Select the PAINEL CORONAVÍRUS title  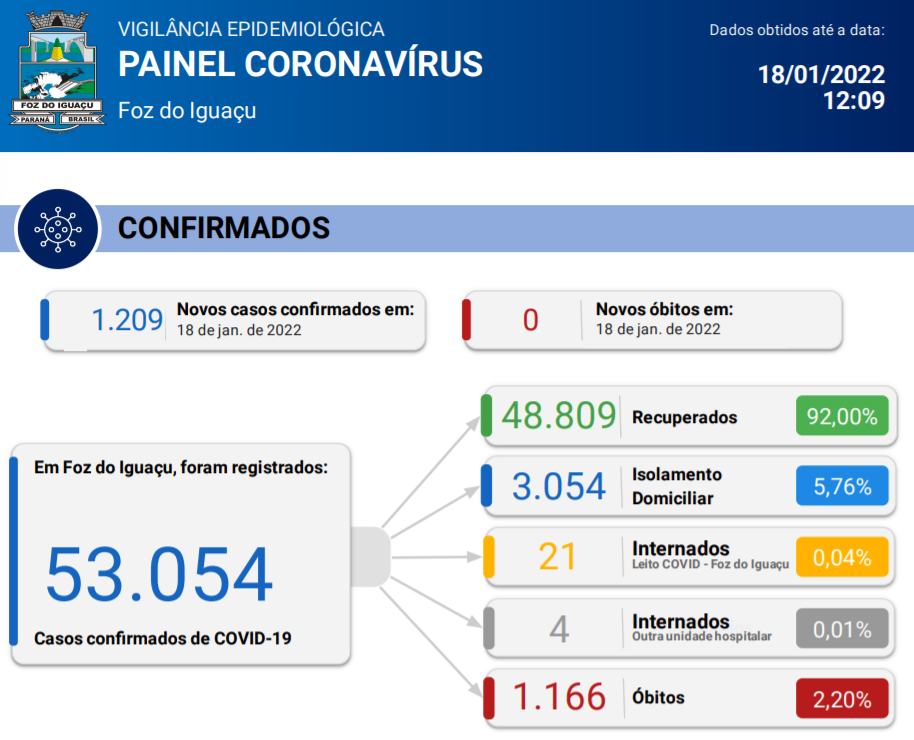click(x=300, y=64)
